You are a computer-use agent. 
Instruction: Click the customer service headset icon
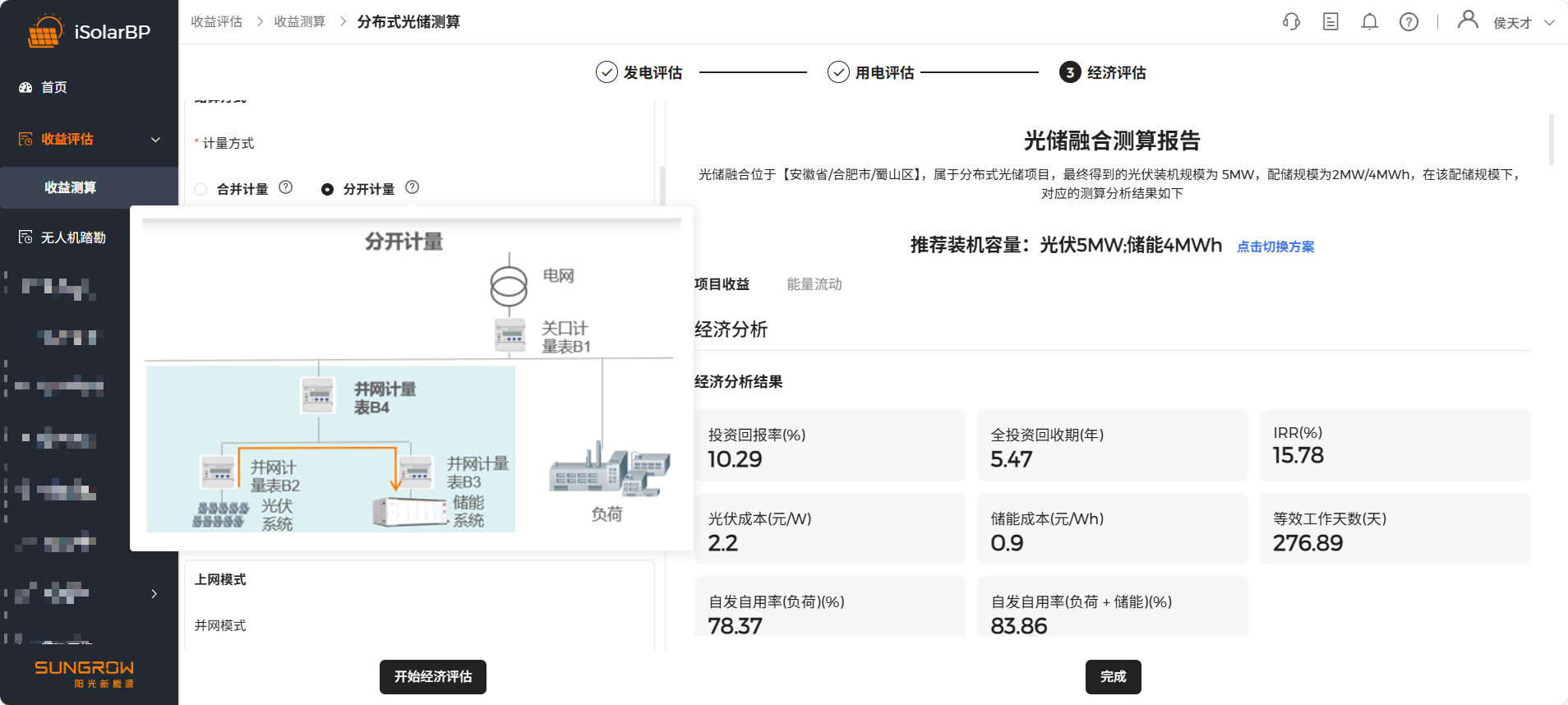(1291, 22)
